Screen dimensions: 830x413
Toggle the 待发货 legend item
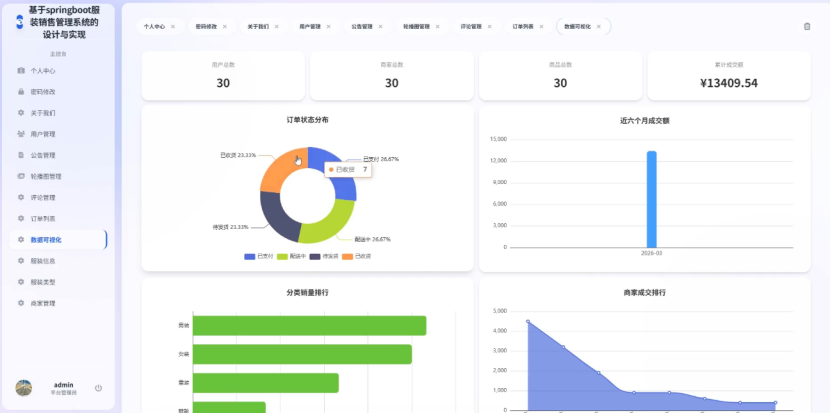point(324,256)
